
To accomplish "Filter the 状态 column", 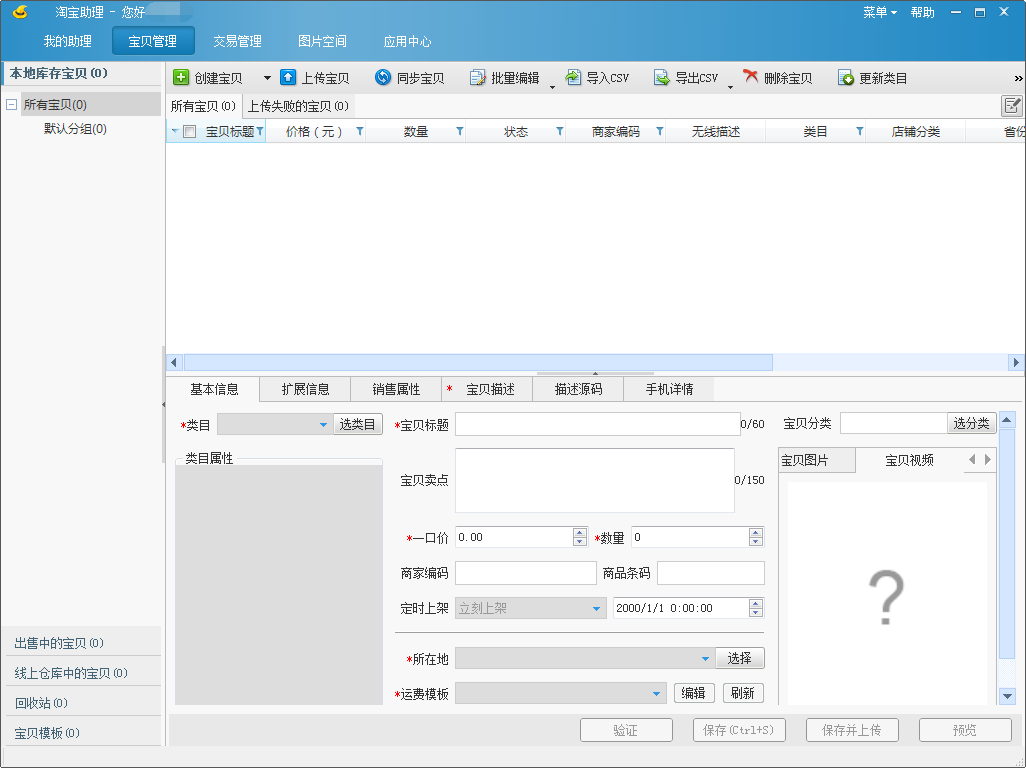I will pyautogui.click(x=559, y=131).
